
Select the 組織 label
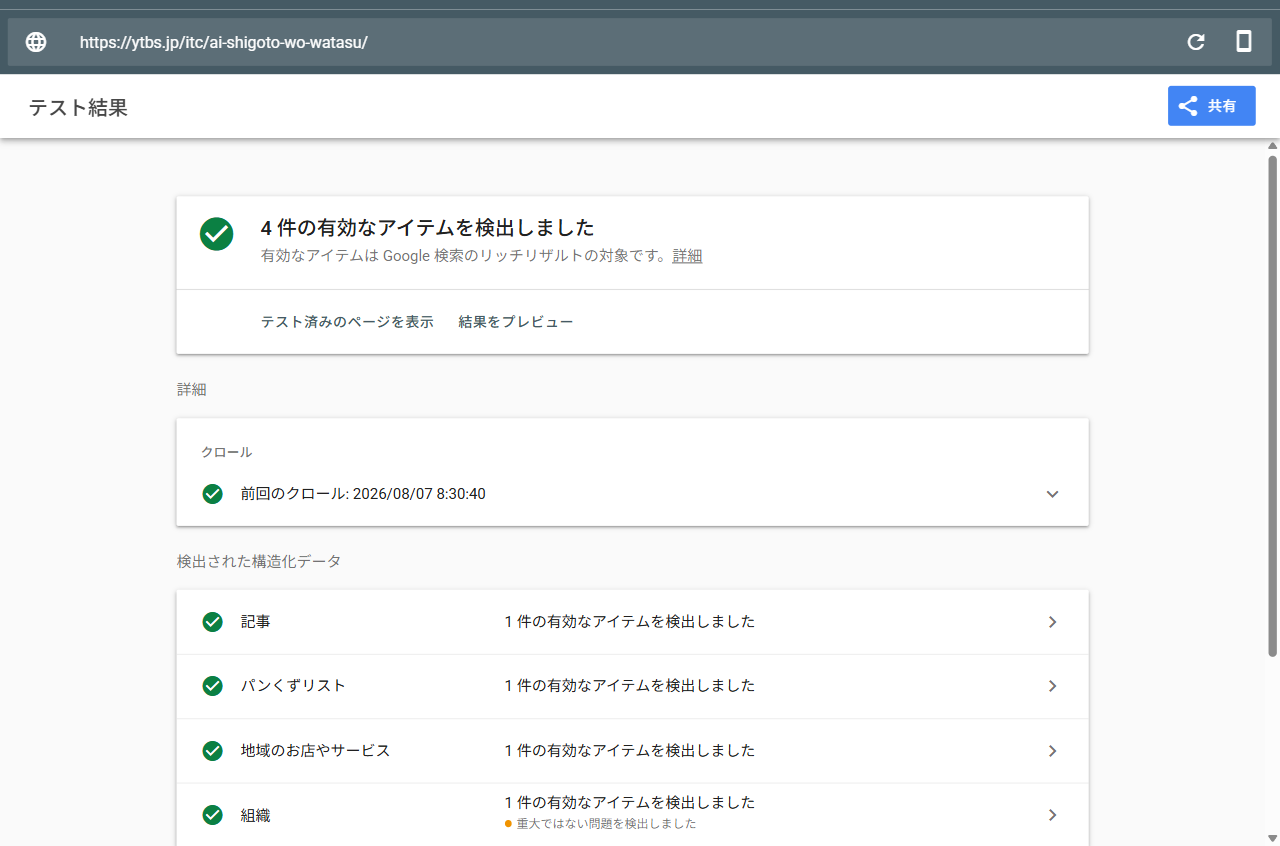pos(256,815)
